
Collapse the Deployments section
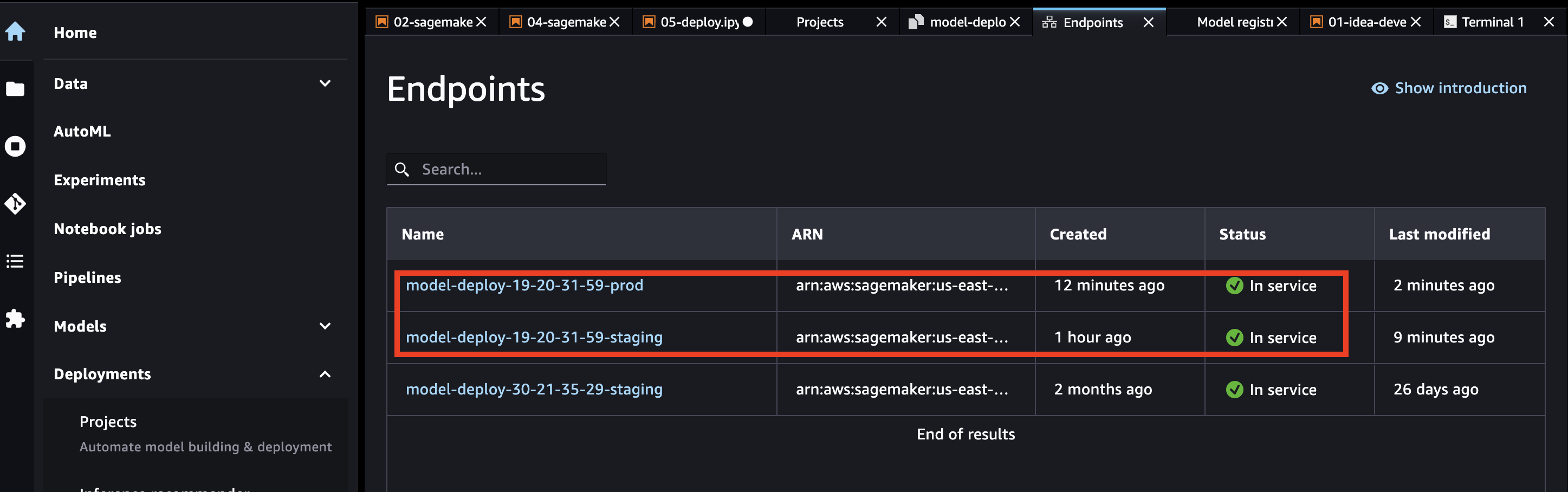coord(325,374)
